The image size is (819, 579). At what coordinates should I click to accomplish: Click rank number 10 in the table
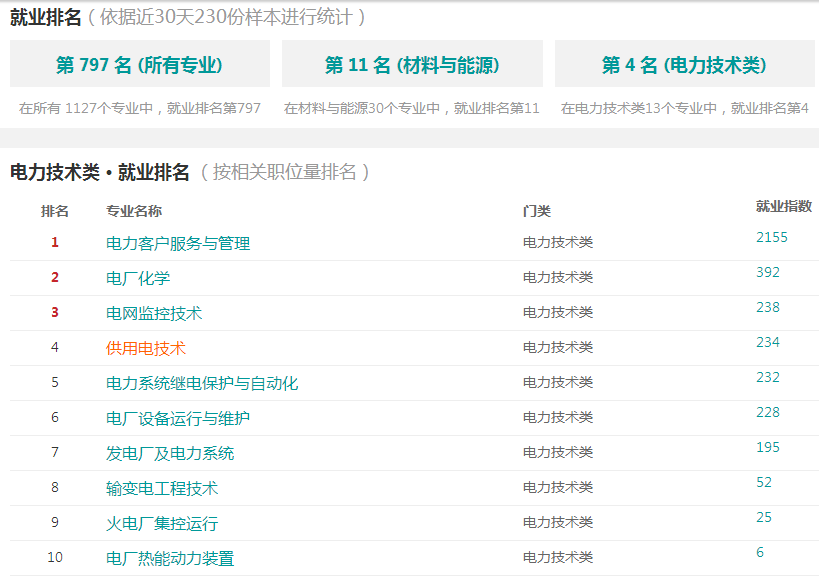coord(55,557)
